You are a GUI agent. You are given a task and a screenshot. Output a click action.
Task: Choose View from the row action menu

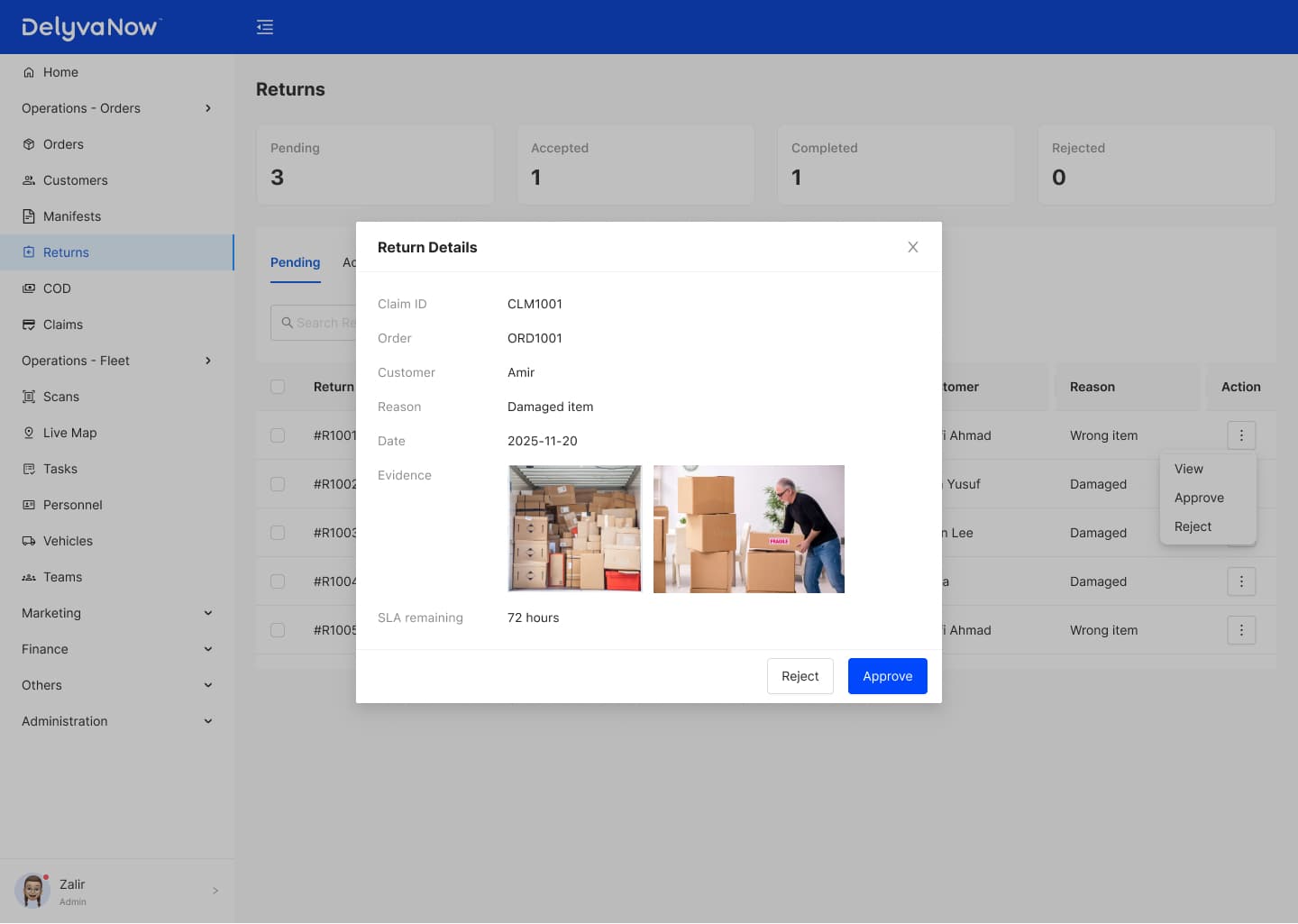[x=1208, y=469]
